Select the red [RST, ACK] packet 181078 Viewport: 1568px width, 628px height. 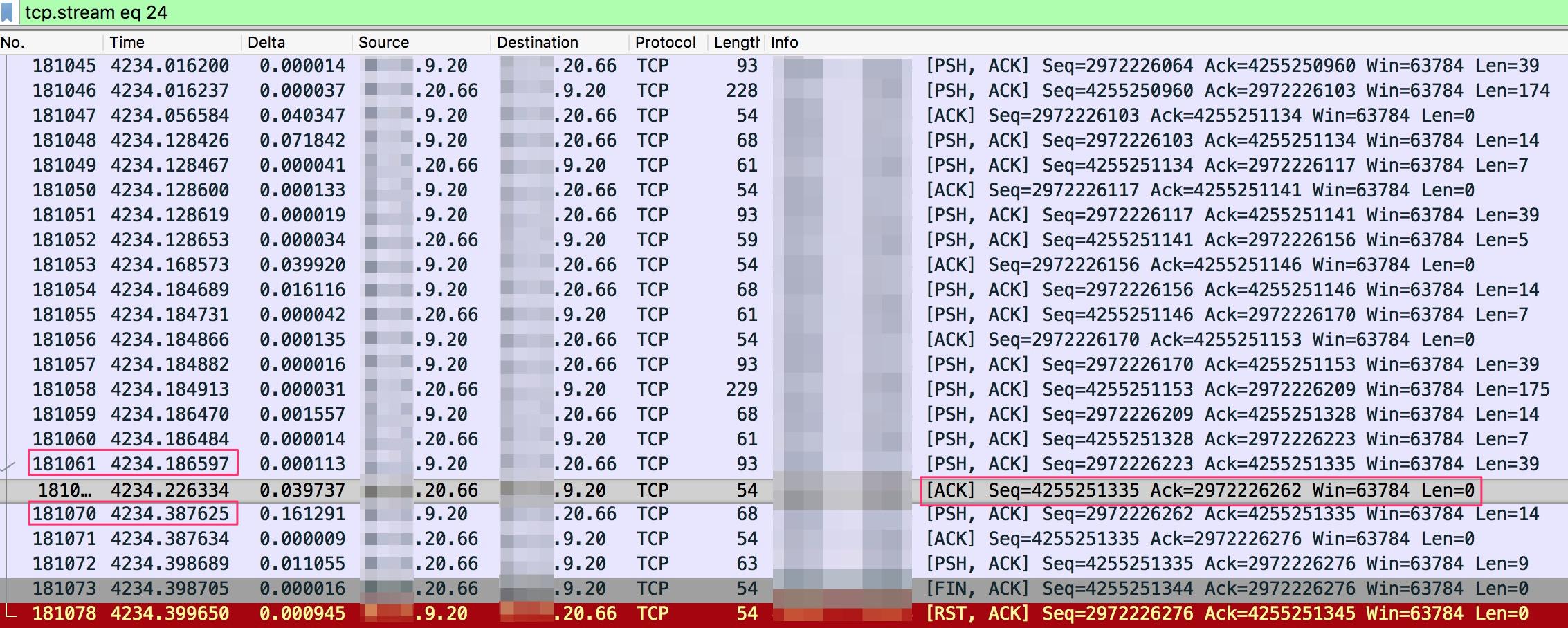pyautogui.click(x=784, y=613)
